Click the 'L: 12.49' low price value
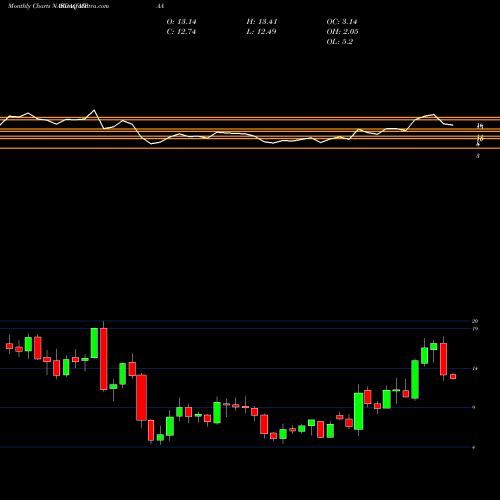This screenshot has height=500, width=500. (261, 32)
